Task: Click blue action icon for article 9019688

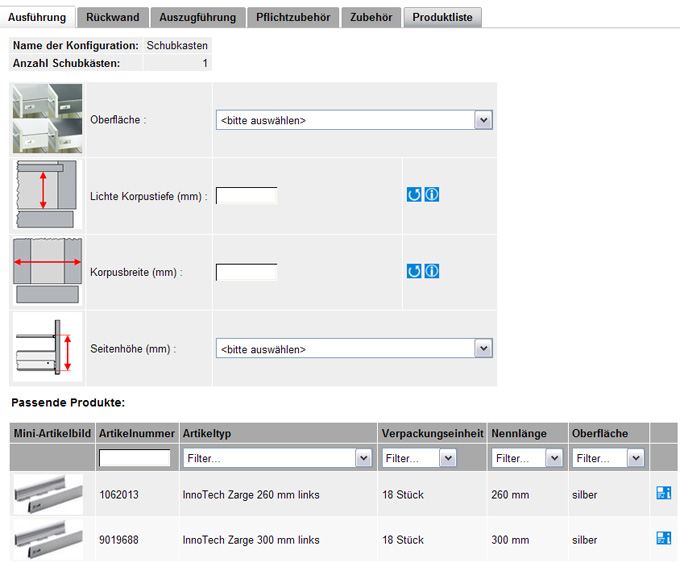Action: [x=662, y=539]
